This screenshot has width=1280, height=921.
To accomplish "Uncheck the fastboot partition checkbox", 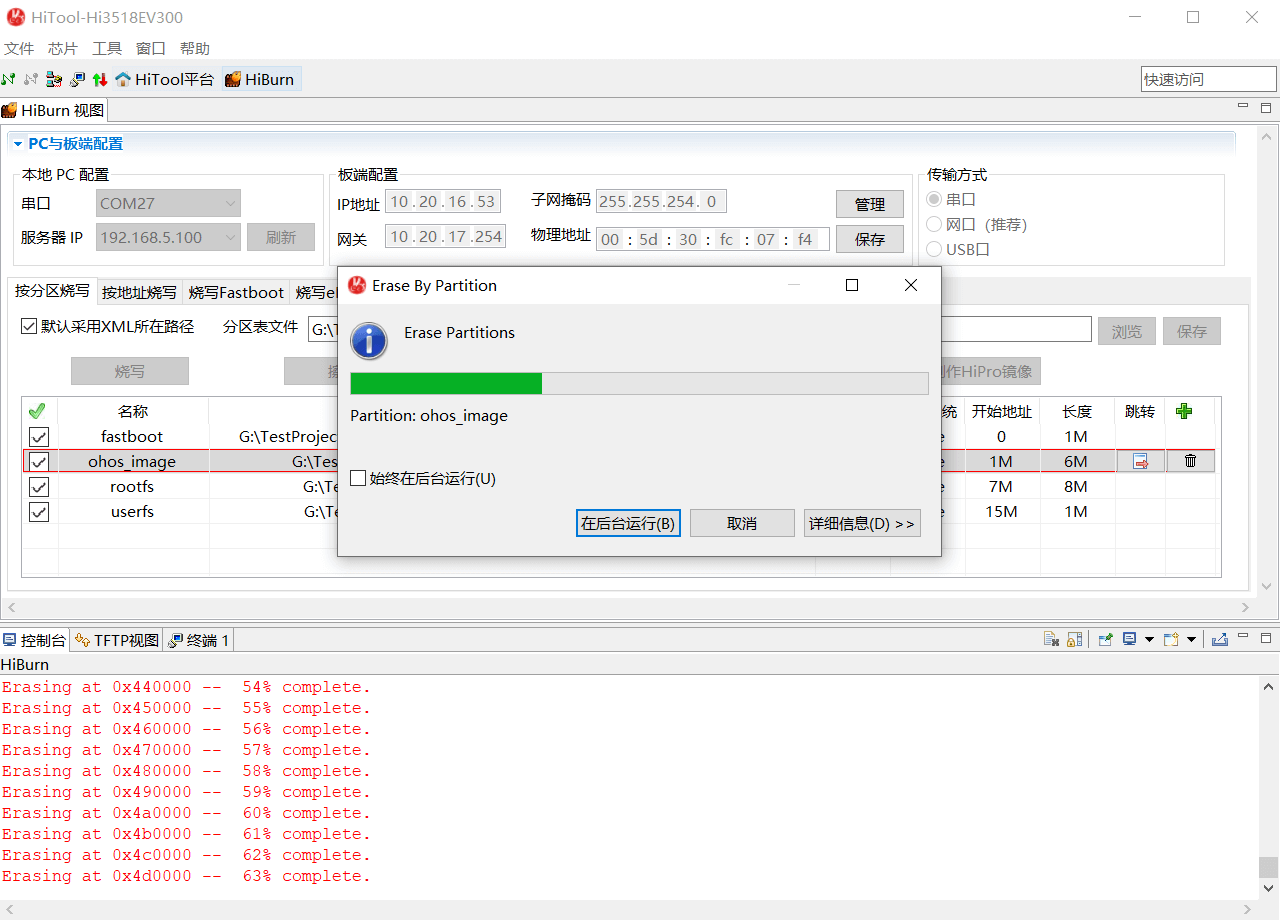I will (x=38, y=437).
